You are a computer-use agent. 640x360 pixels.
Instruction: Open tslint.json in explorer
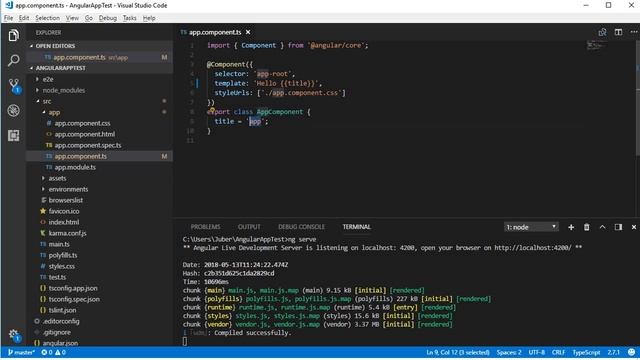[62, 311]
